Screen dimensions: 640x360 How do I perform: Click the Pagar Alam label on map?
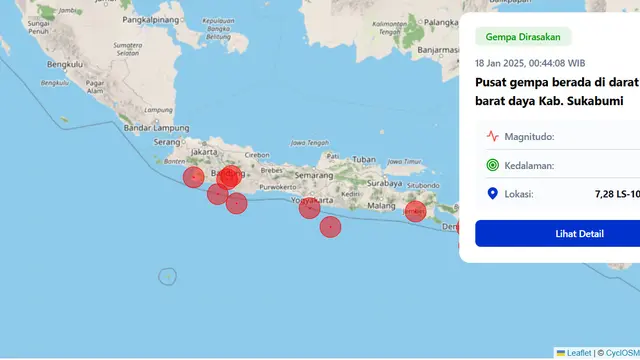(95, 87)
